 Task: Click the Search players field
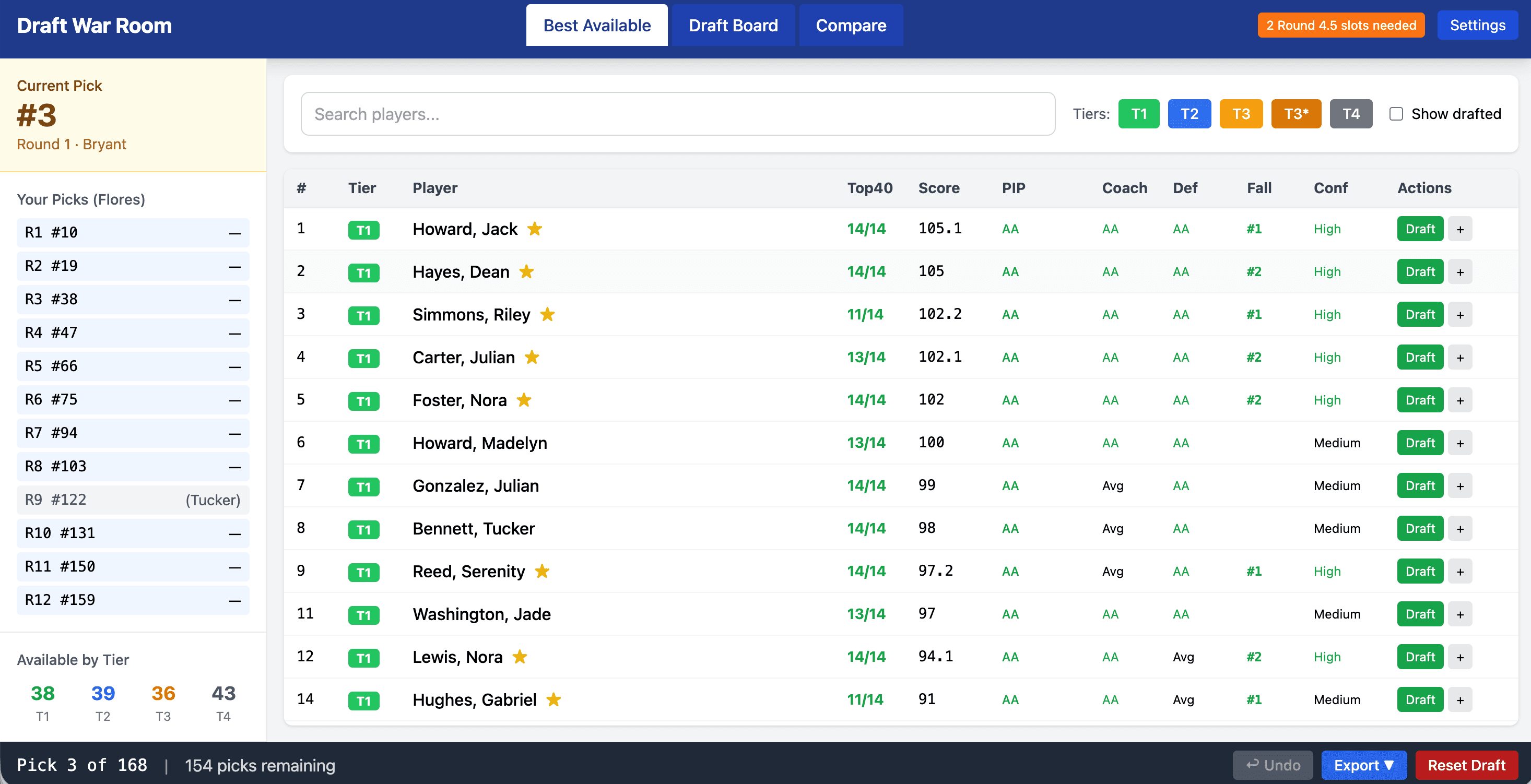[677, 113]
